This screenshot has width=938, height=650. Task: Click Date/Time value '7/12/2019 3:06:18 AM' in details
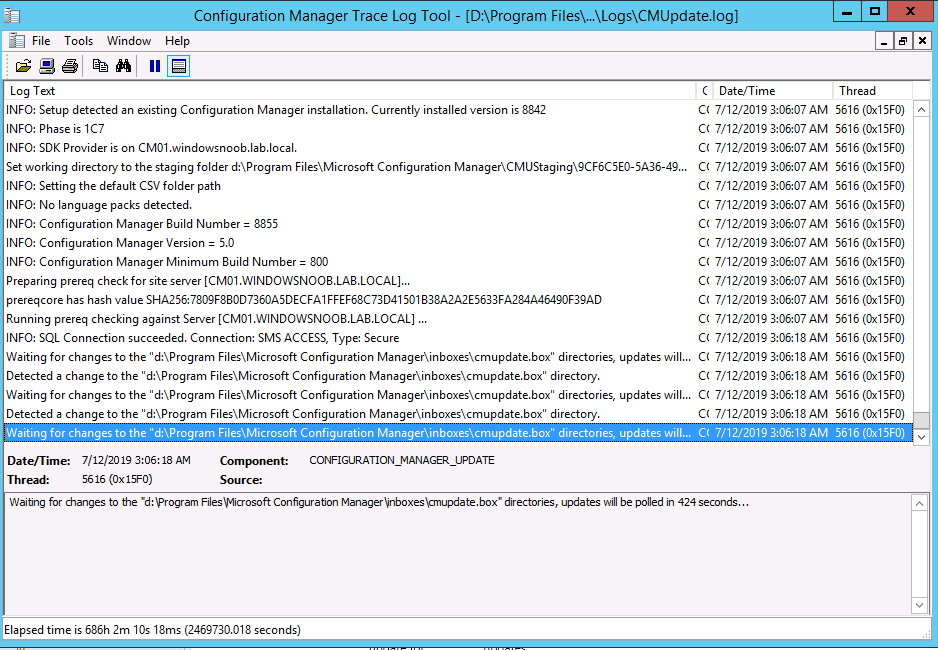136,460
